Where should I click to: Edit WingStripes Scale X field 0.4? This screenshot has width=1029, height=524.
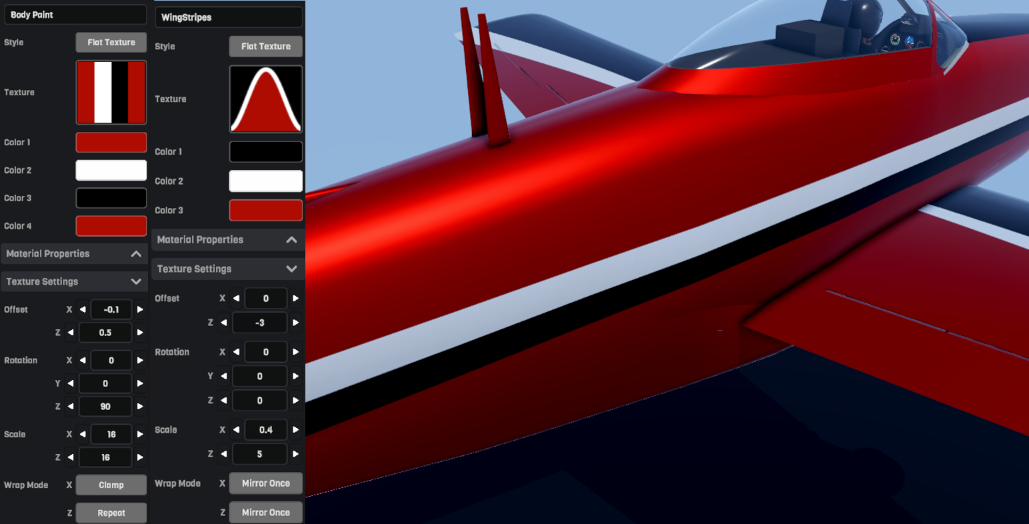click(266, 429)
